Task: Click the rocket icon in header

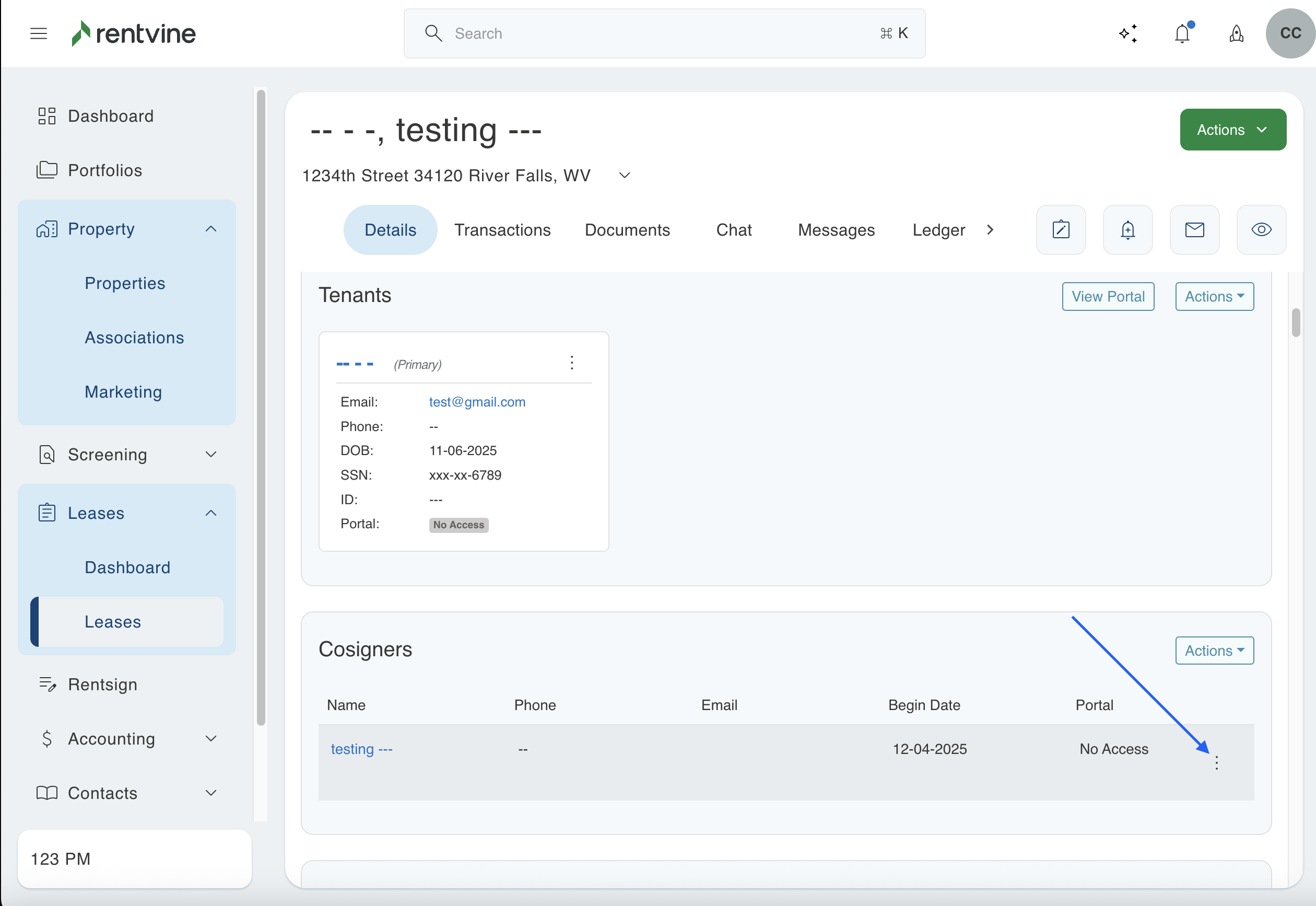Action: click(1237, 33)
